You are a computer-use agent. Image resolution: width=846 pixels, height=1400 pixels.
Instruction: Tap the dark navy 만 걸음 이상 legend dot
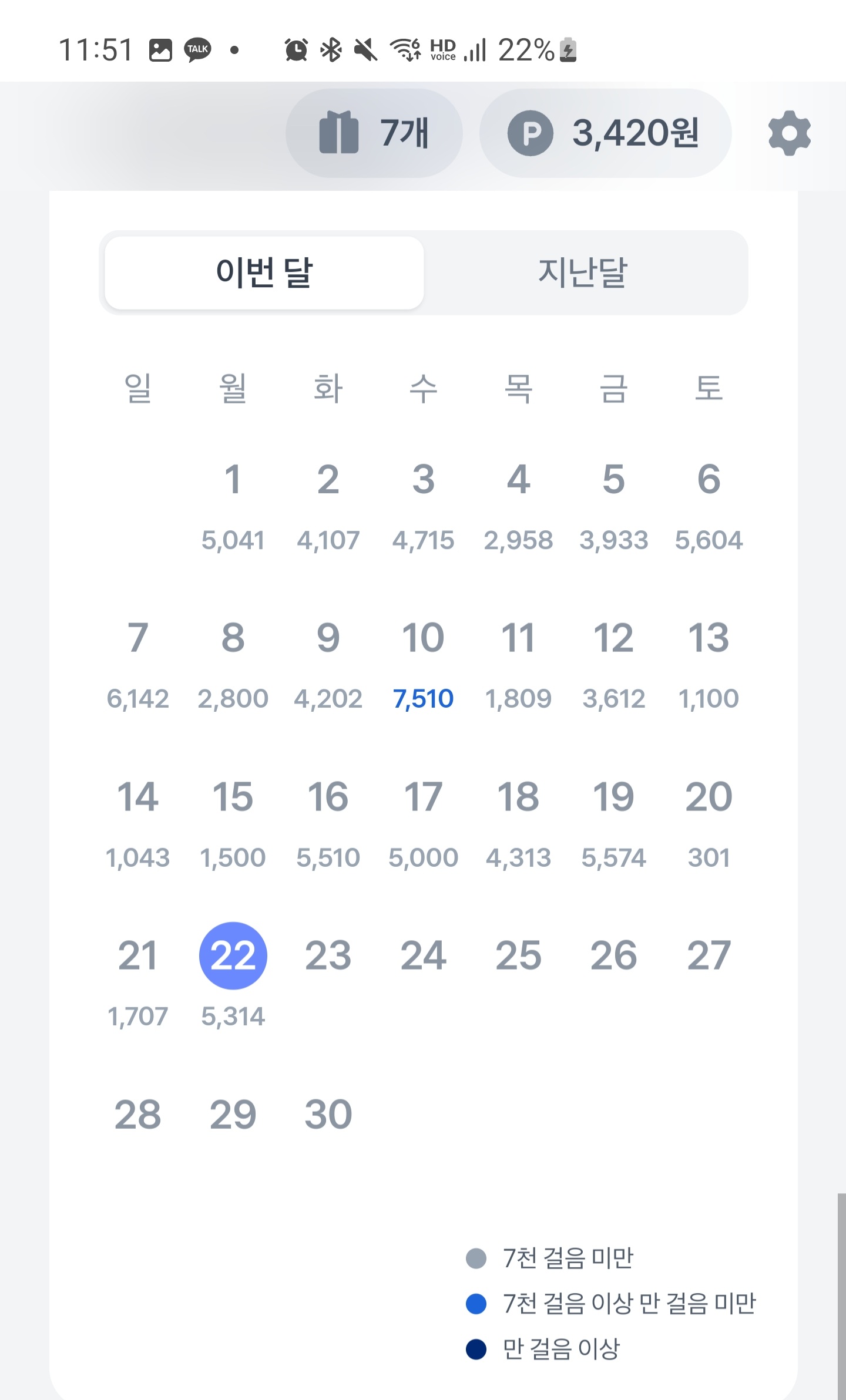476,1349
